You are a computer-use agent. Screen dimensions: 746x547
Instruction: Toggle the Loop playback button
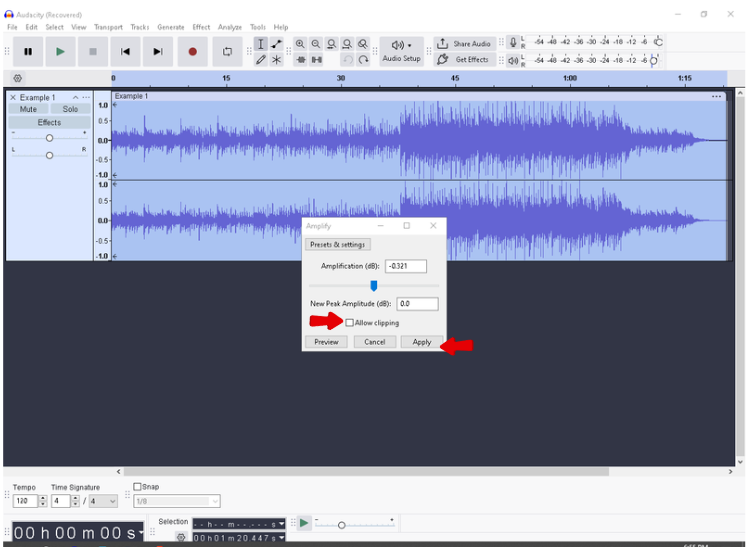point(227,51)
